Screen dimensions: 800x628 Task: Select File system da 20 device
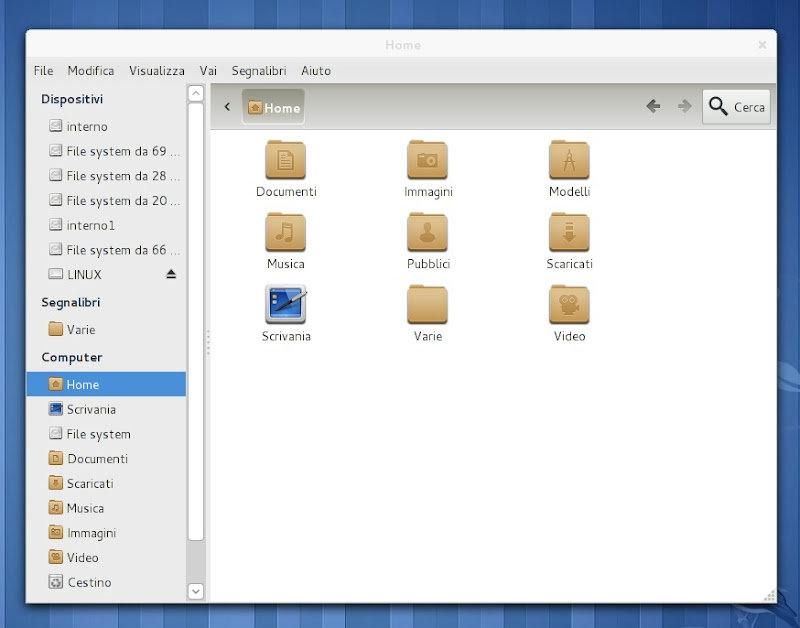click(x=106, y=200)
